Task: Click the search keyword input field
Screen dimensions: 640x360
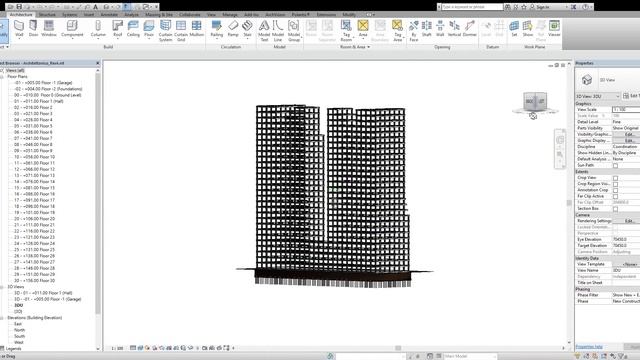Action: click(x=472, y=7)
